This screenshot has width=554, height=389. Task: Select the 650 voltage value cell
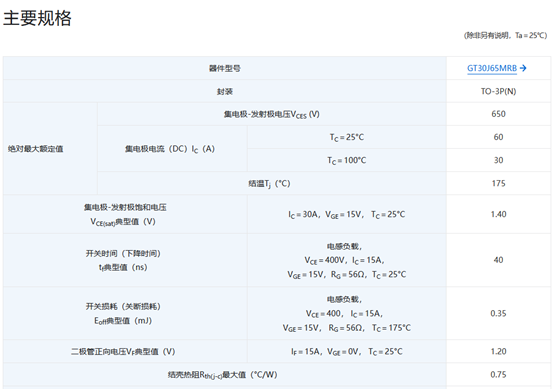(498, 114)
